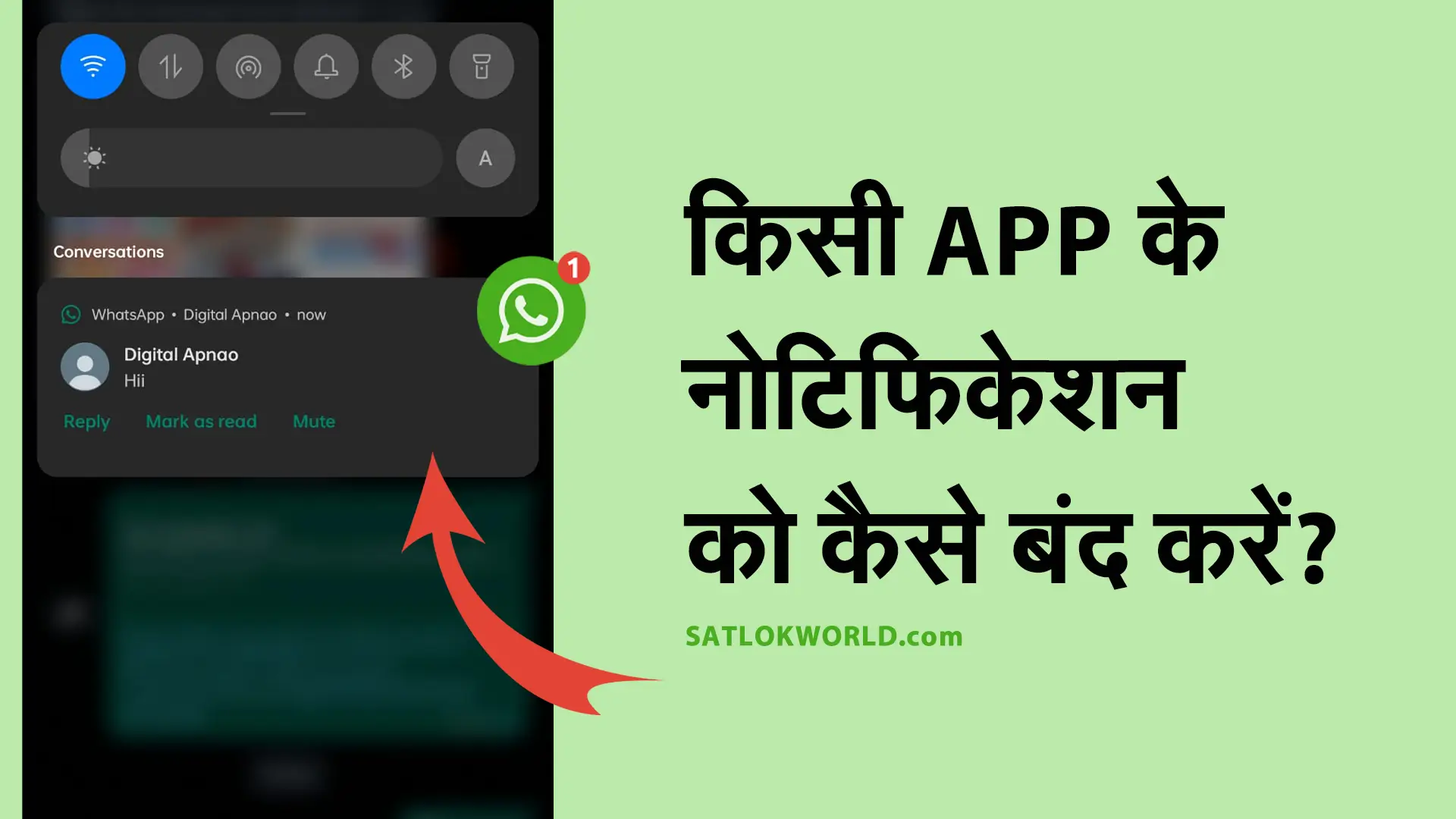
Task: Select Mark as read for Digital Apnao
Action: tap(201, 420)
